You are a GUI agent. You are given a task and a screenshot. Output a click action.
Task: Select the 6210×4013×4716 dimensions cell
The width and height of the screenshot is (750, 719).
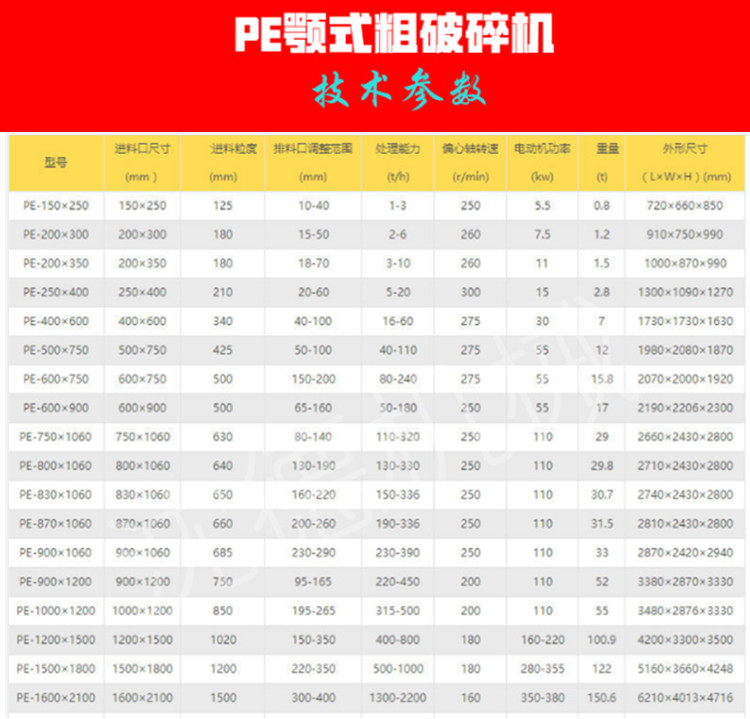[x=684, y=697]
